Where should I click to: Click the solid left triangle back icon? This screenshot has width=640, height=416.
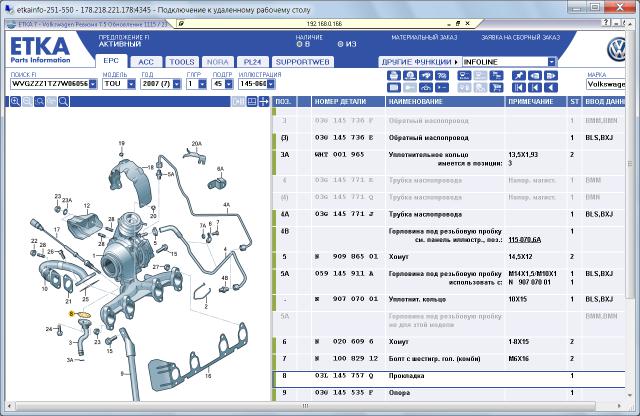coord(551,87)
